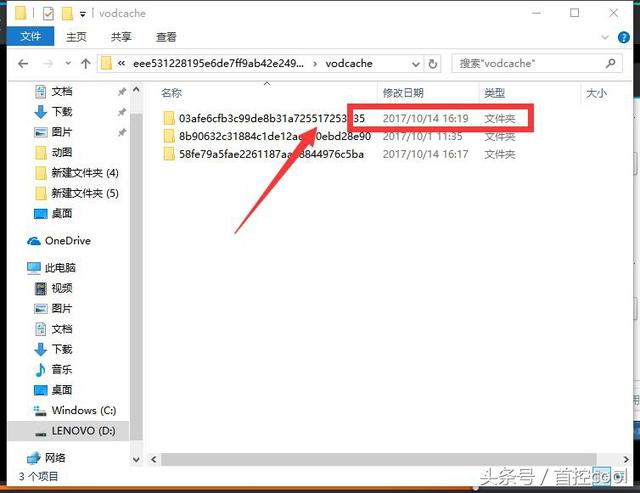Refresh the vodcache folder view
Viewport: 640px width, 493px height.
pos(433,63)
